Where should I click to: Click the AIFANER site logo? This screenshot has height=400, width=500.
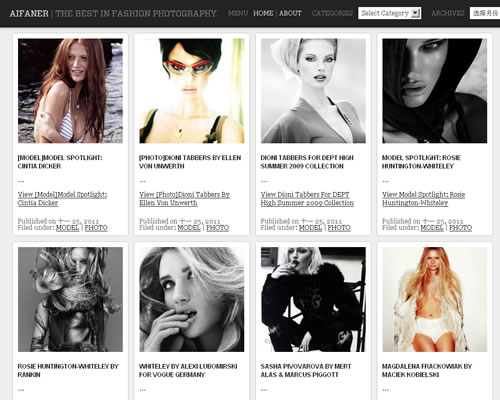(29, 13)
